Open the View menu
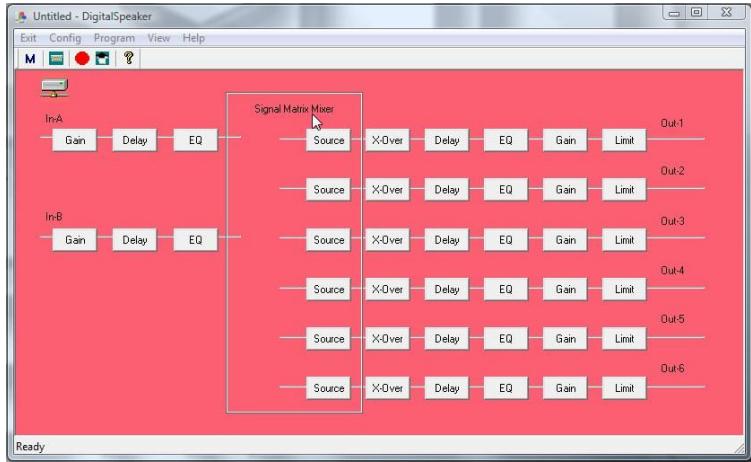 [159, 38]
